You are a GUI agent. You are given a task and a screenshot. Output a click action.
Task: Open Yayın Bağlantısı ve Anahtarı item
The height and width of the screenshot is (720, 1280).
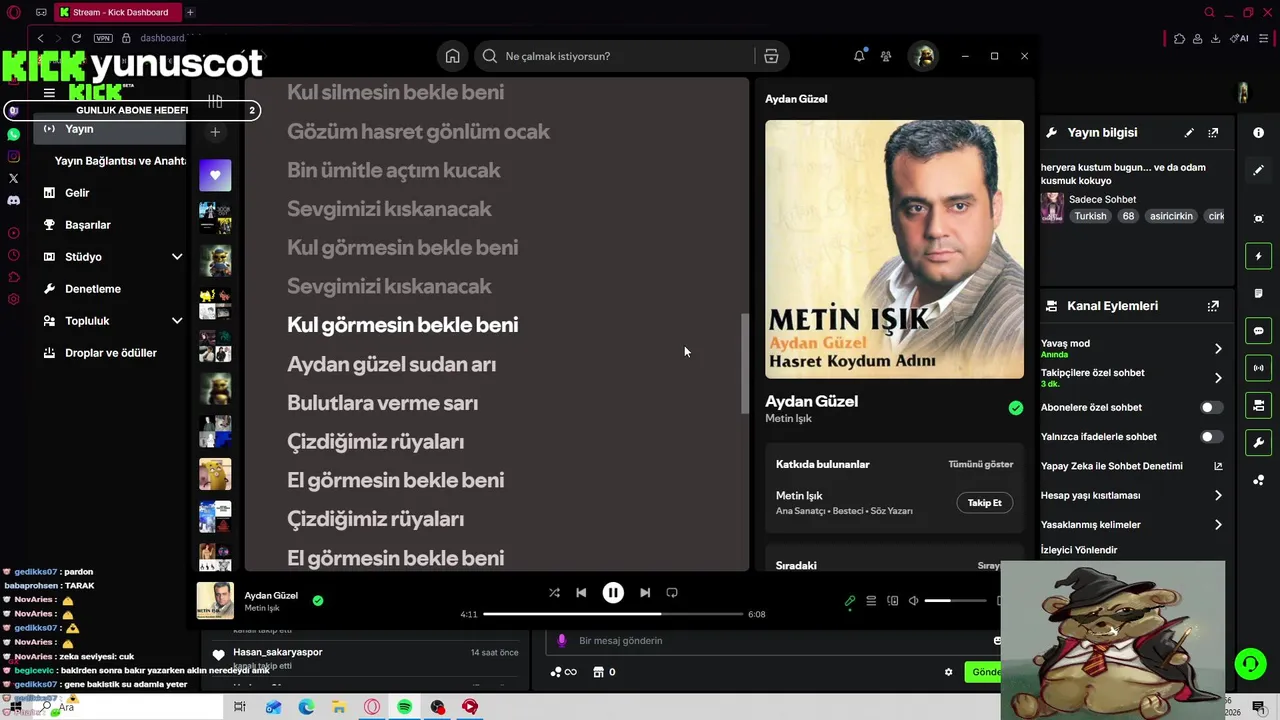coord(120,161)
